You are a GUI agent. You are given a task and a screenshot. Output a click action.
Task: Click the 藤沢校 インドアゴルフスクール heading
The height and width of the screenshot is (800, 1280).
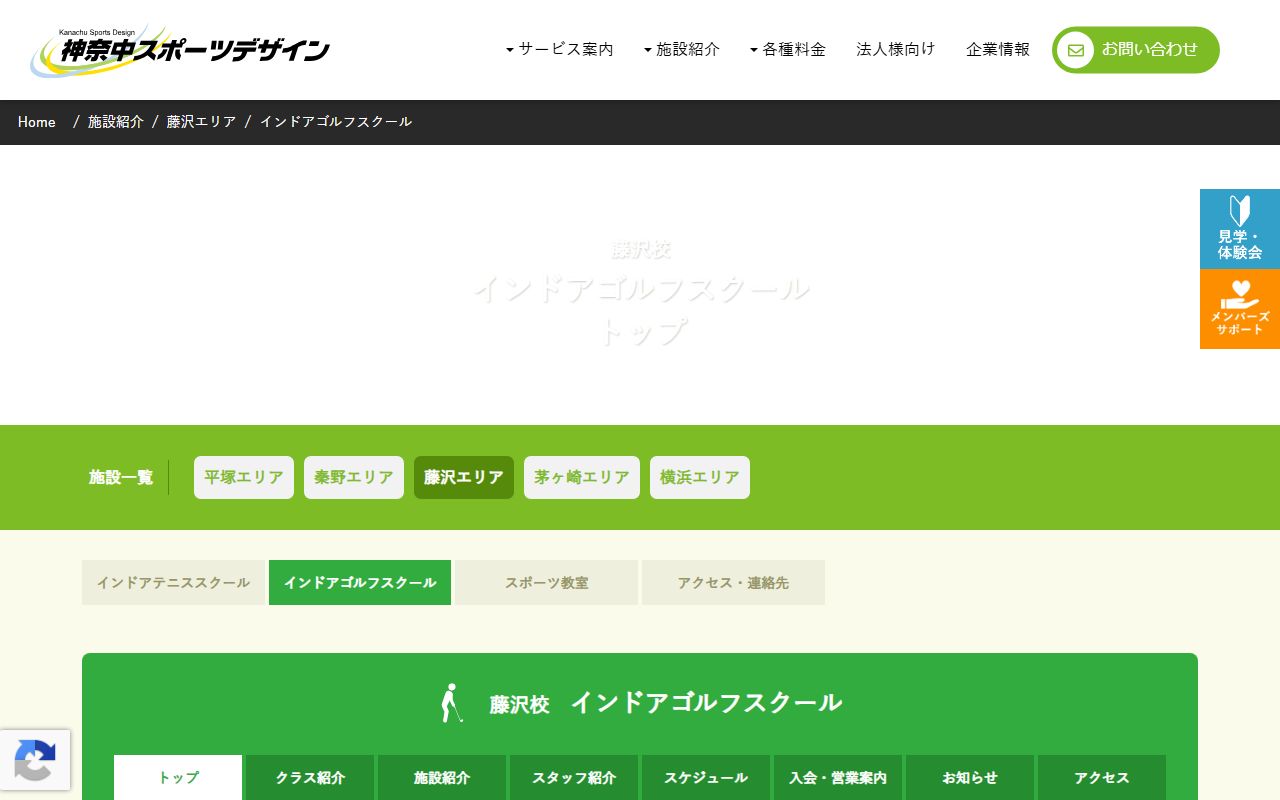(665, 703)
